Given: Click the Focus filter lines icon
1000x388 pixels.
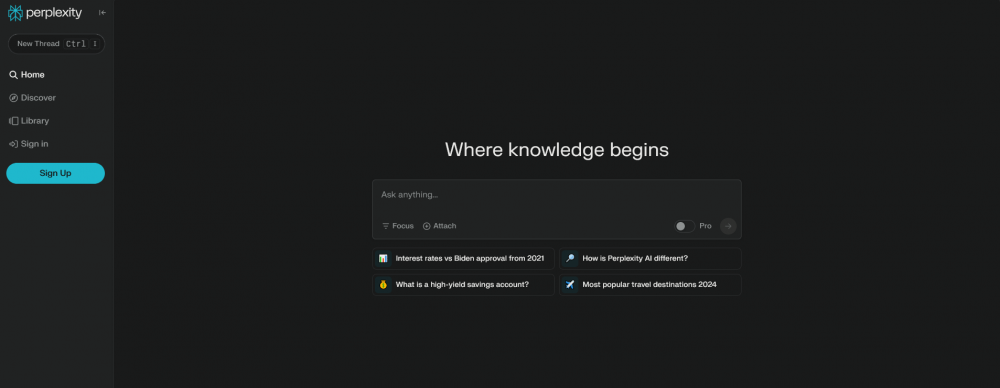Looking at the screenshot, I should point(386,226).
